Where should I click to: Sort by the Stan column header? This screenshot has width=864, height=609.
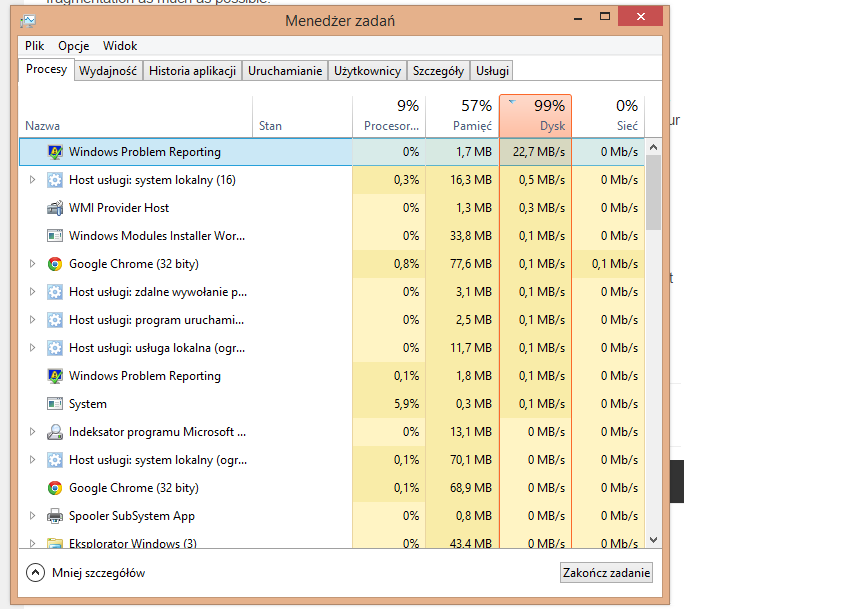tap(303, 117)
